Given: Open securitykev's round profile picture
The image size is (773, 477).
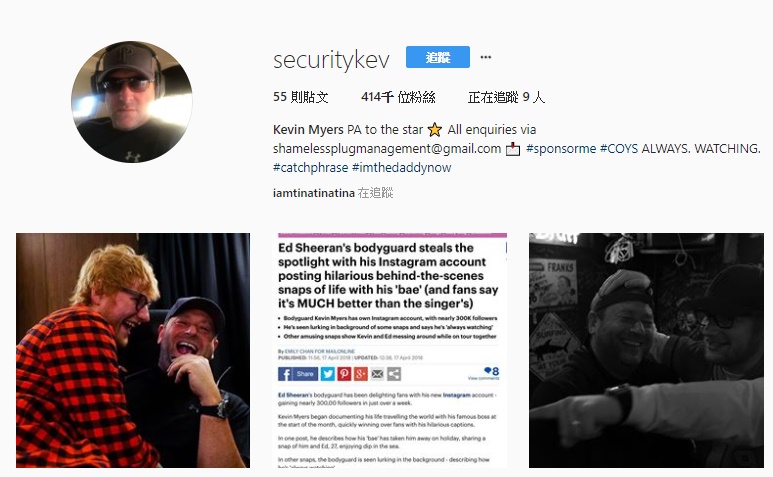Looking at the screenshot, I should pos(132,102).
